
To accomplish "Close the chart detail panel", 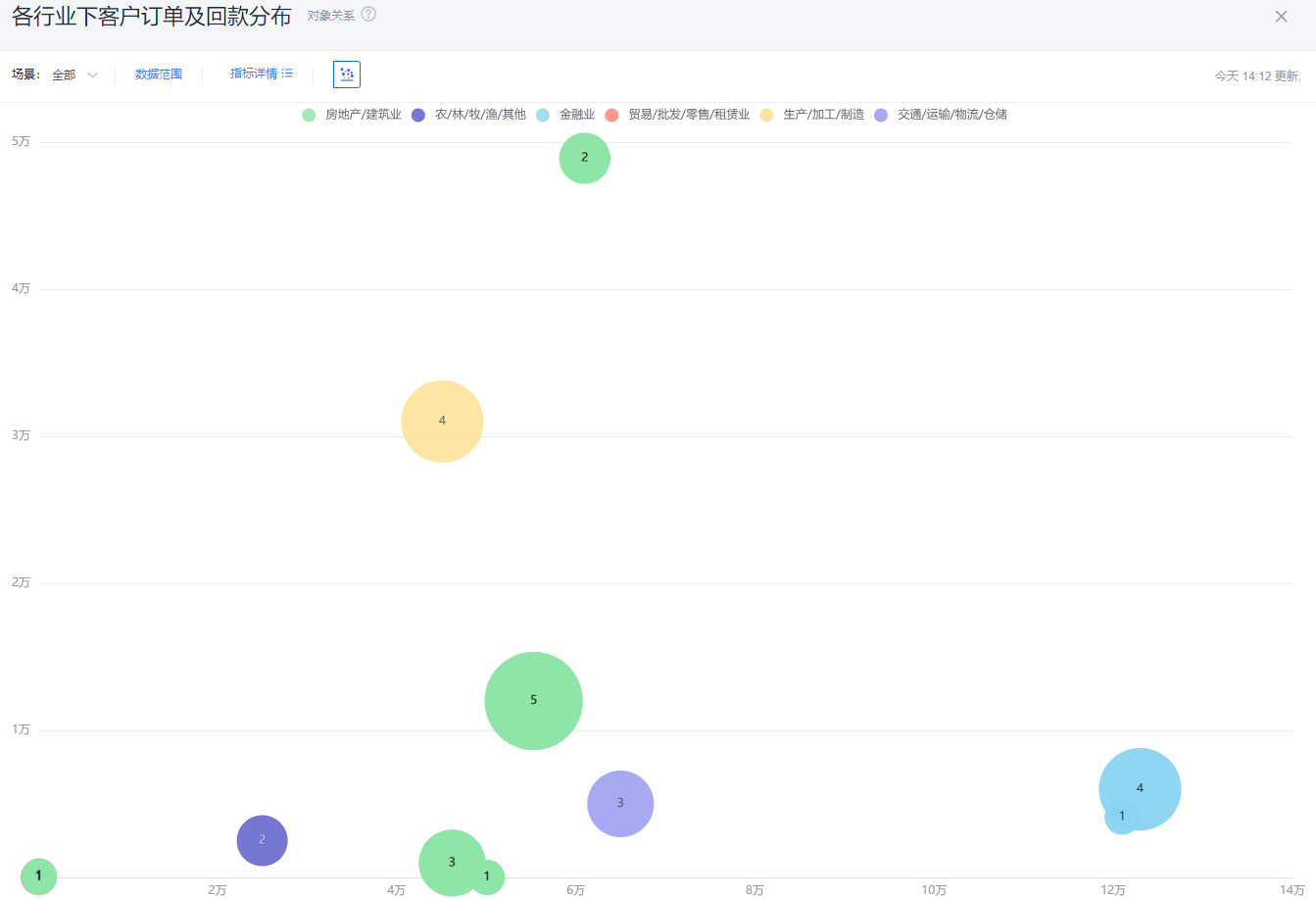I will [1281, 17].
